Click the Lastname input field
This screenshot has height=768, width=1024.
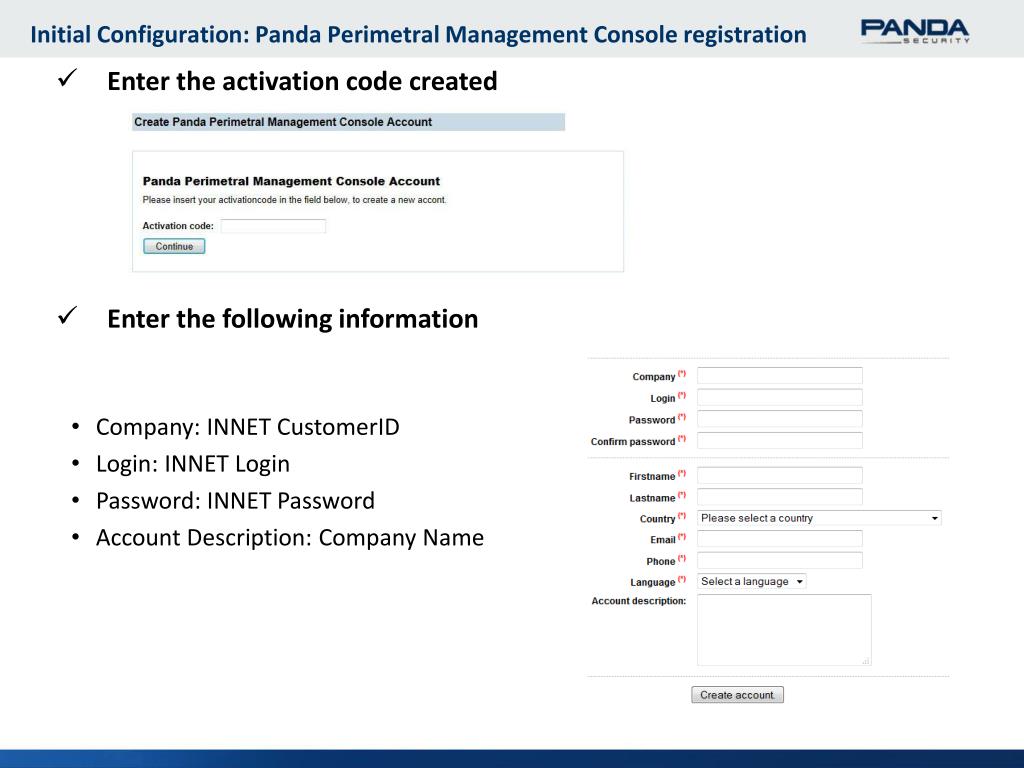coord(780,496)
